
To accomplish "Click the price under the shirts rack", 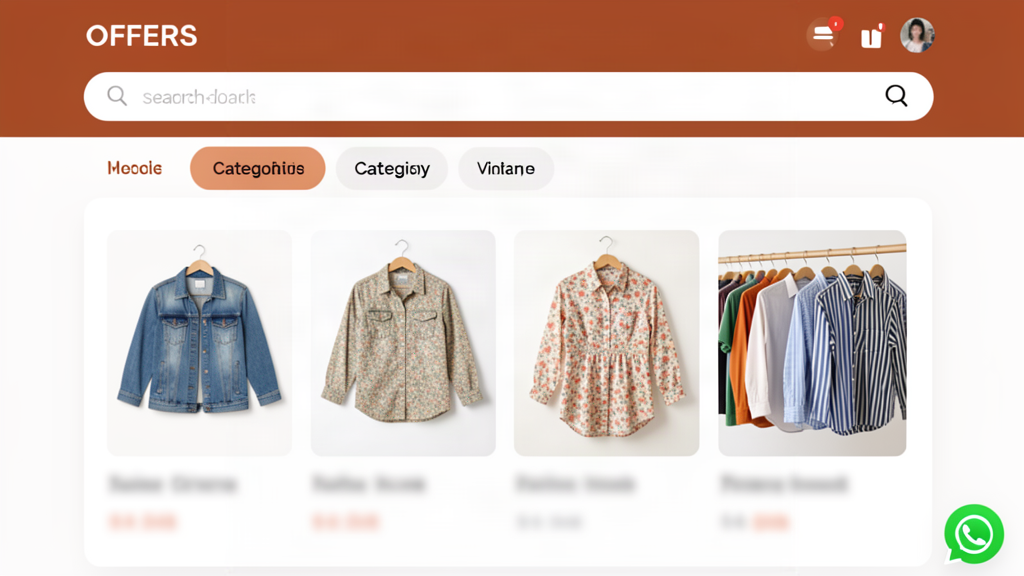I will pos(755,522).
